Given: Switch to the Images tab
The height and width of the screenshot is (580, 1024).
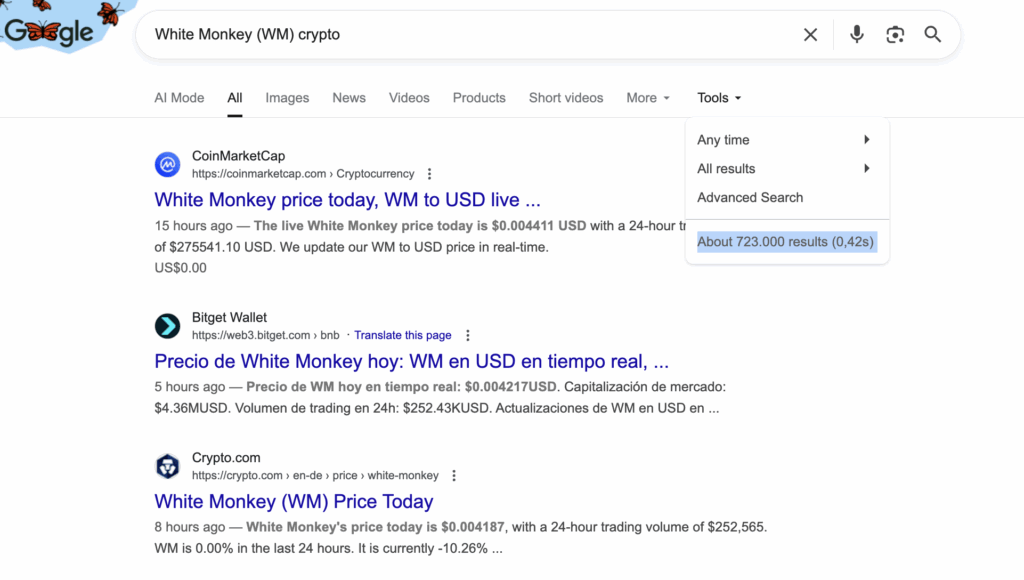Looking at the screenshot, I should click(x=287, y=98).
